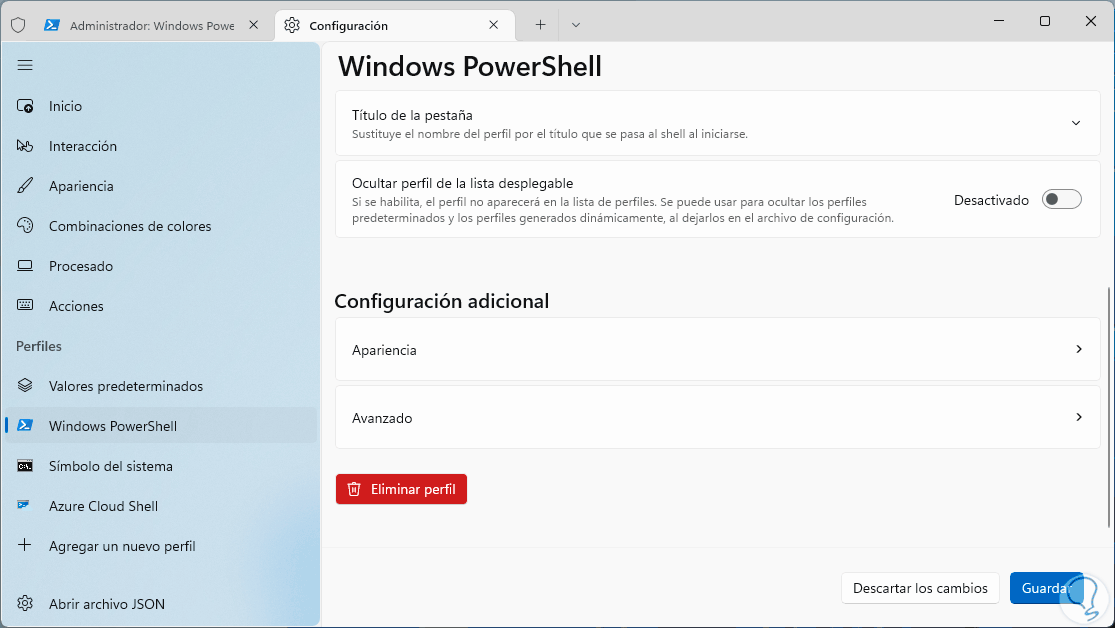Screen dimensions: 1115x628
Task: Click the Procesado monitor icon
Action: 26,266
